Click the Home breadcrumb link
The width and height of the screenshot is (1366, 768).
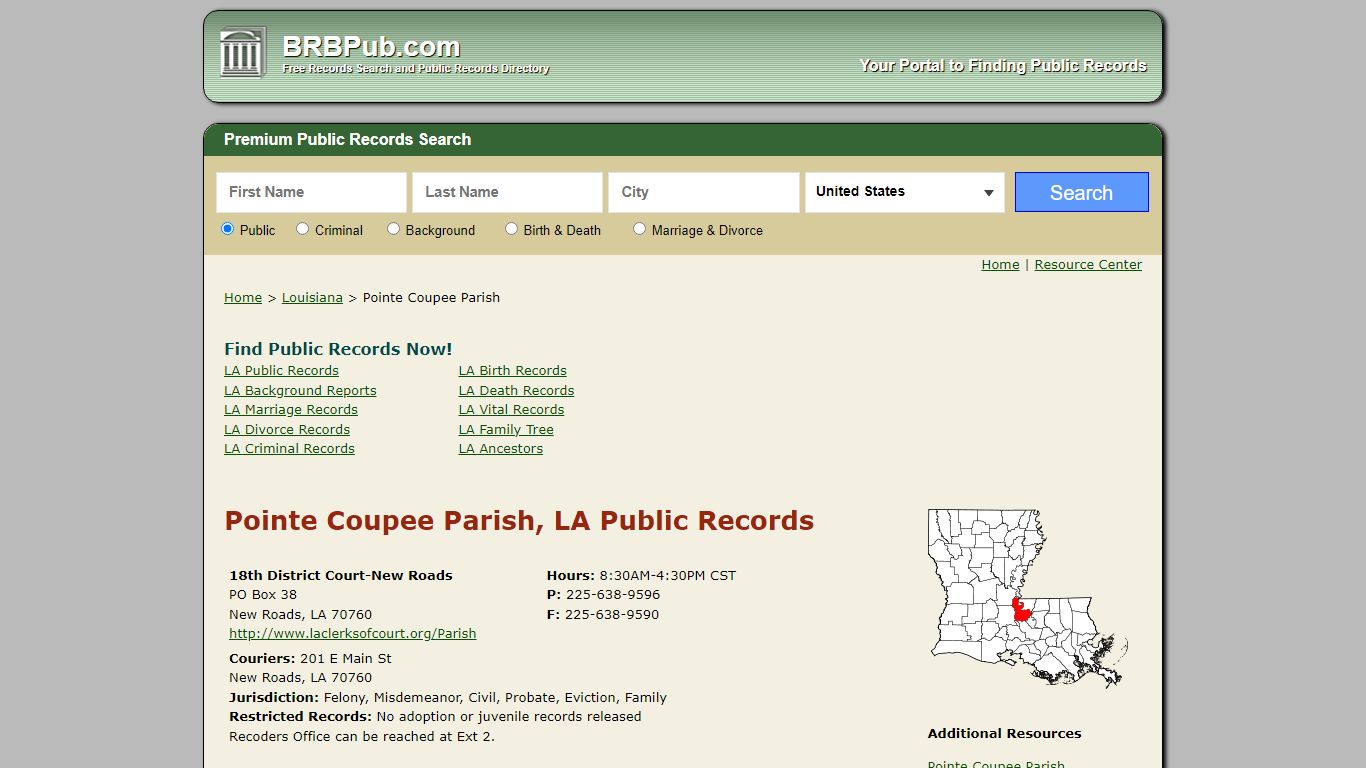pyautogui.click(x=243, y=298)
